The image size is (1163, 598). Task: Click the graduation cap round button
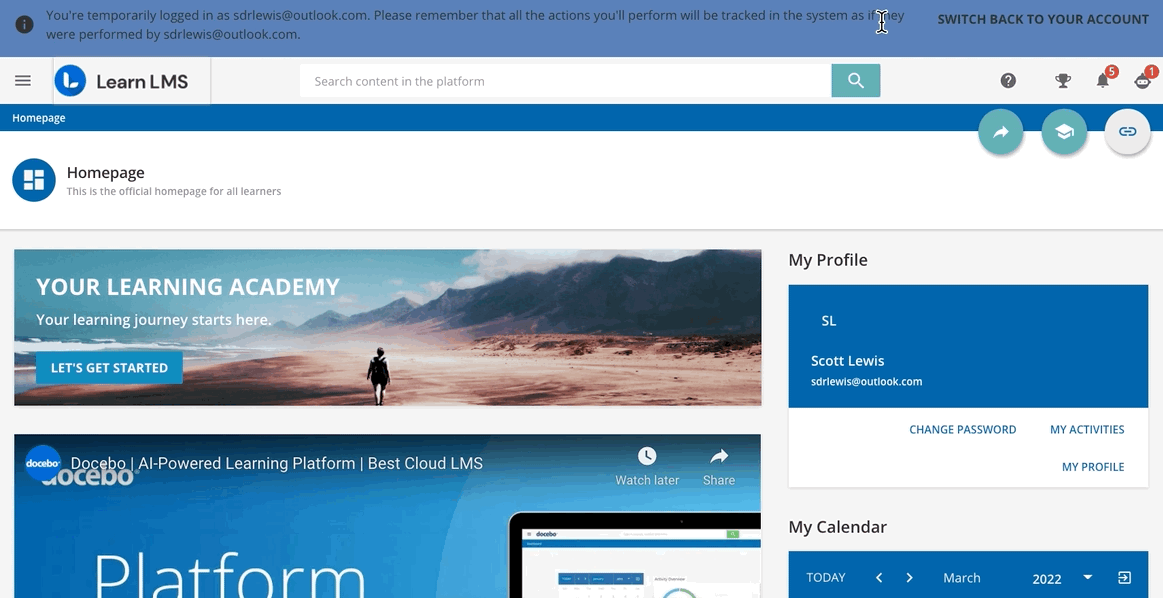[1064, 132]
